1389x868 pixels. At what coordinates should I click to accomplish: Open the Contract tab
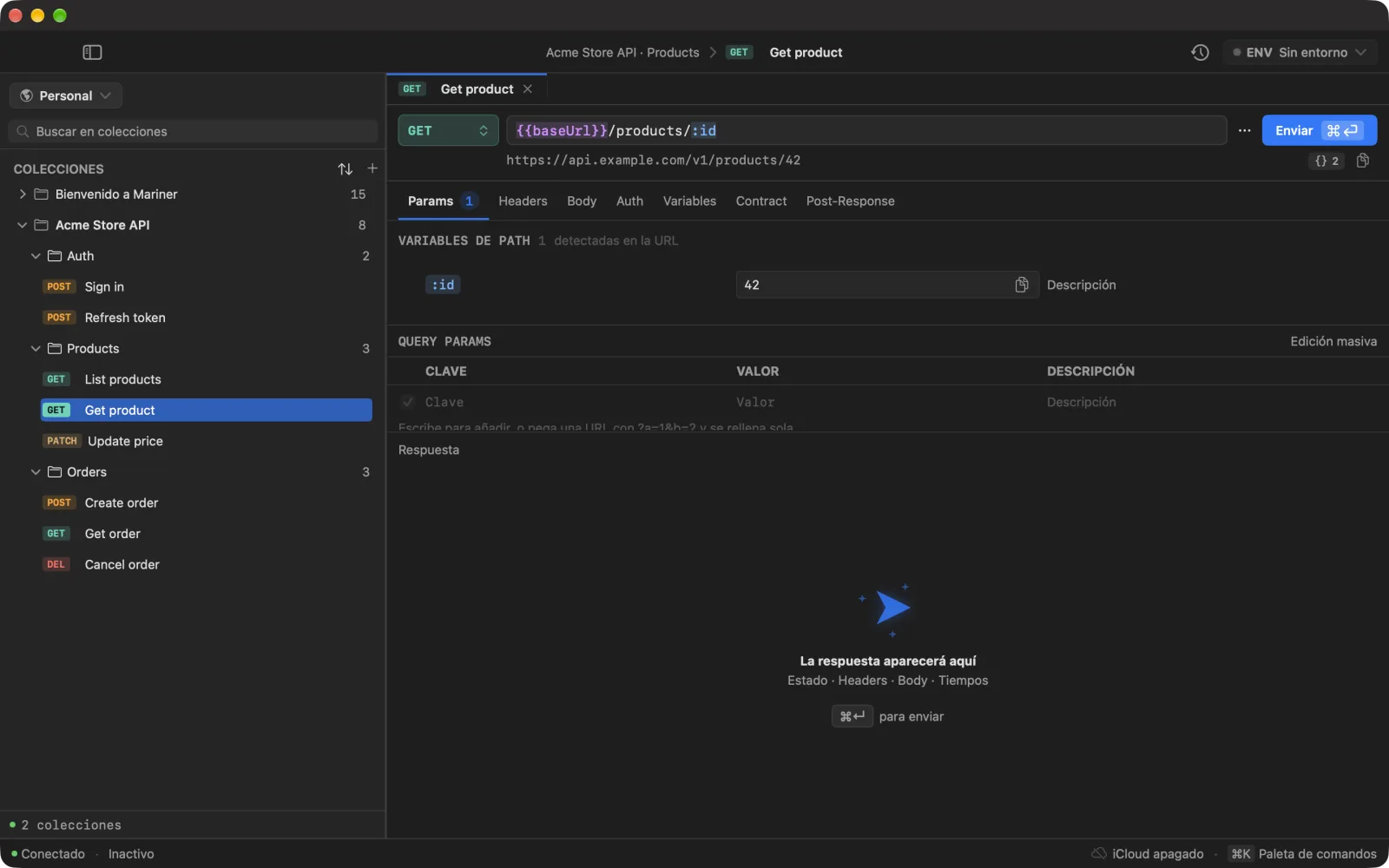761,201
